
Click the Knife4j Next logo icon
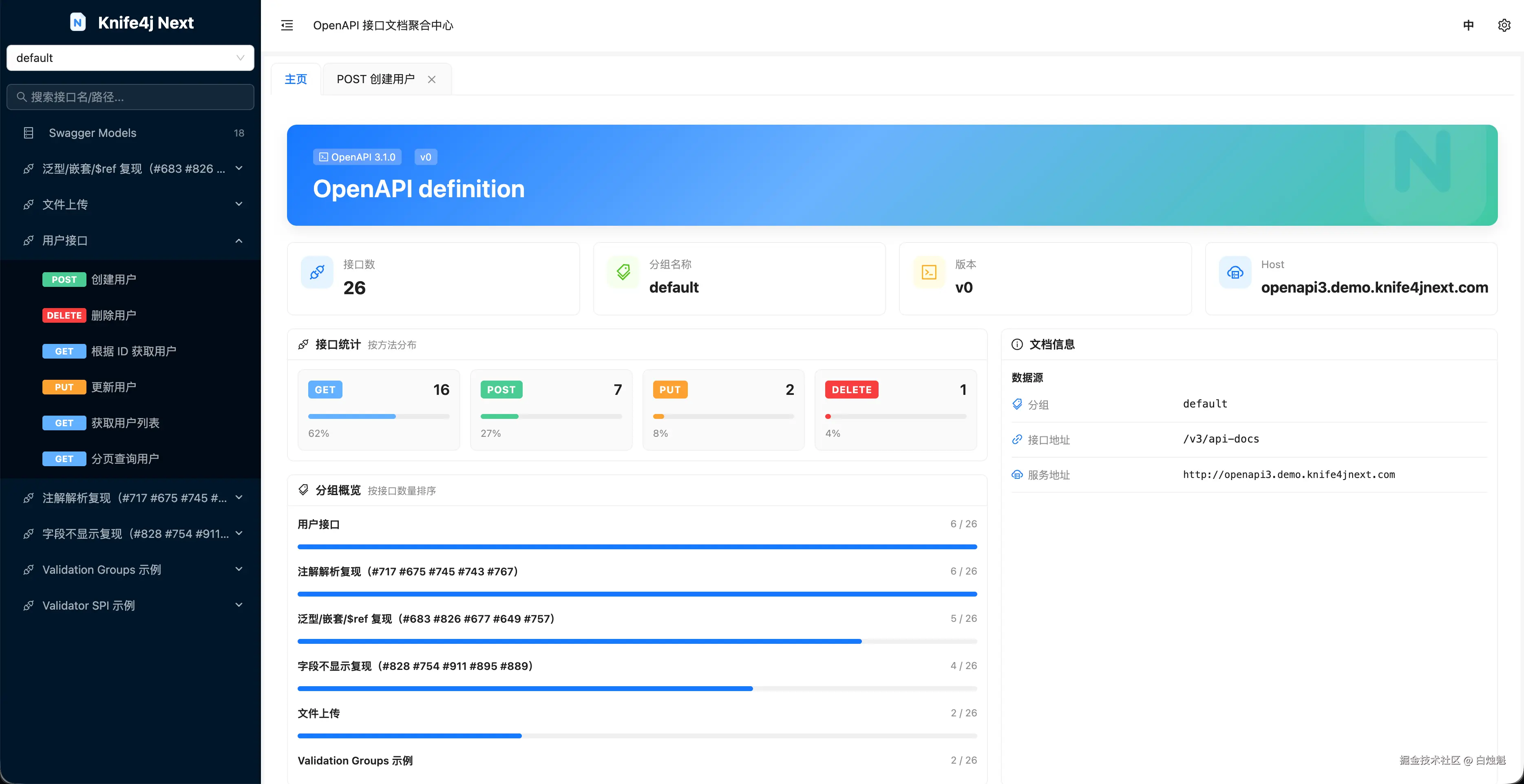pyautogui.click(x=77, y=22)
